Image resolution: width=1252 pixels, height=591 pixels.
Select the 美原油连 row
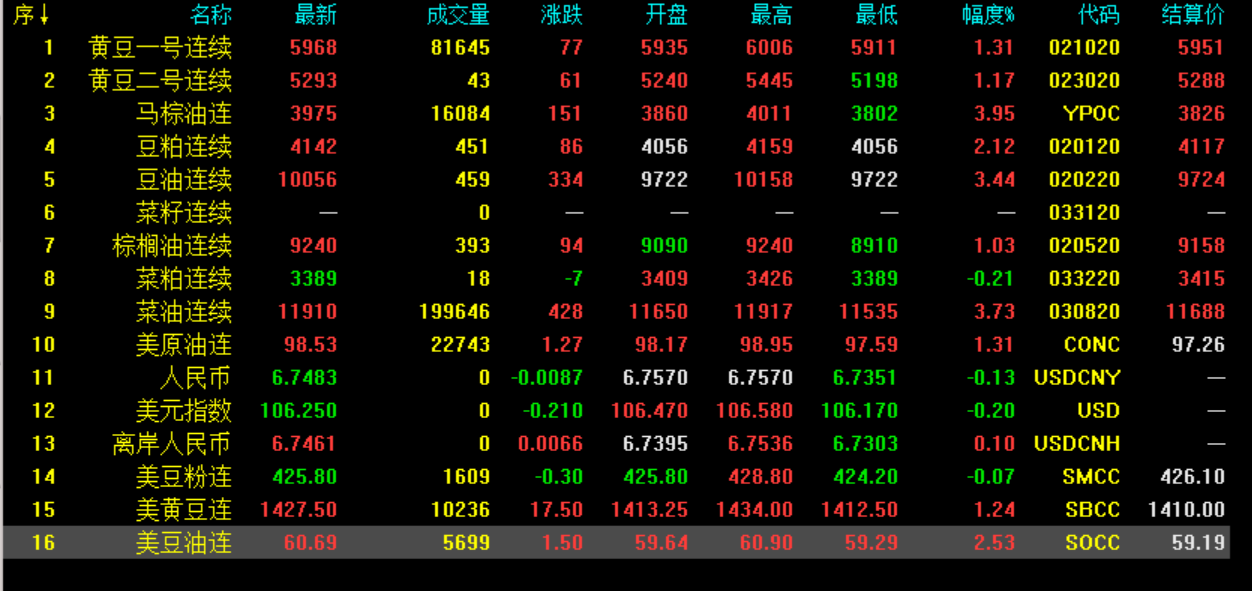[x=616, y=344]
